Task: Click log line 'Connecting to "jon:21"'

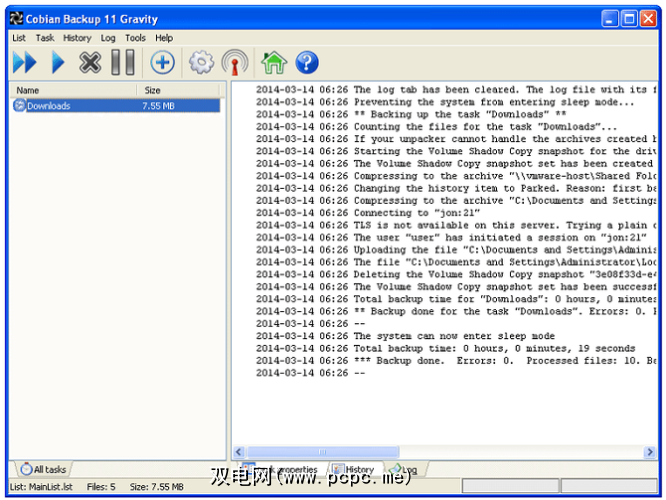Action: pos(368,213)
